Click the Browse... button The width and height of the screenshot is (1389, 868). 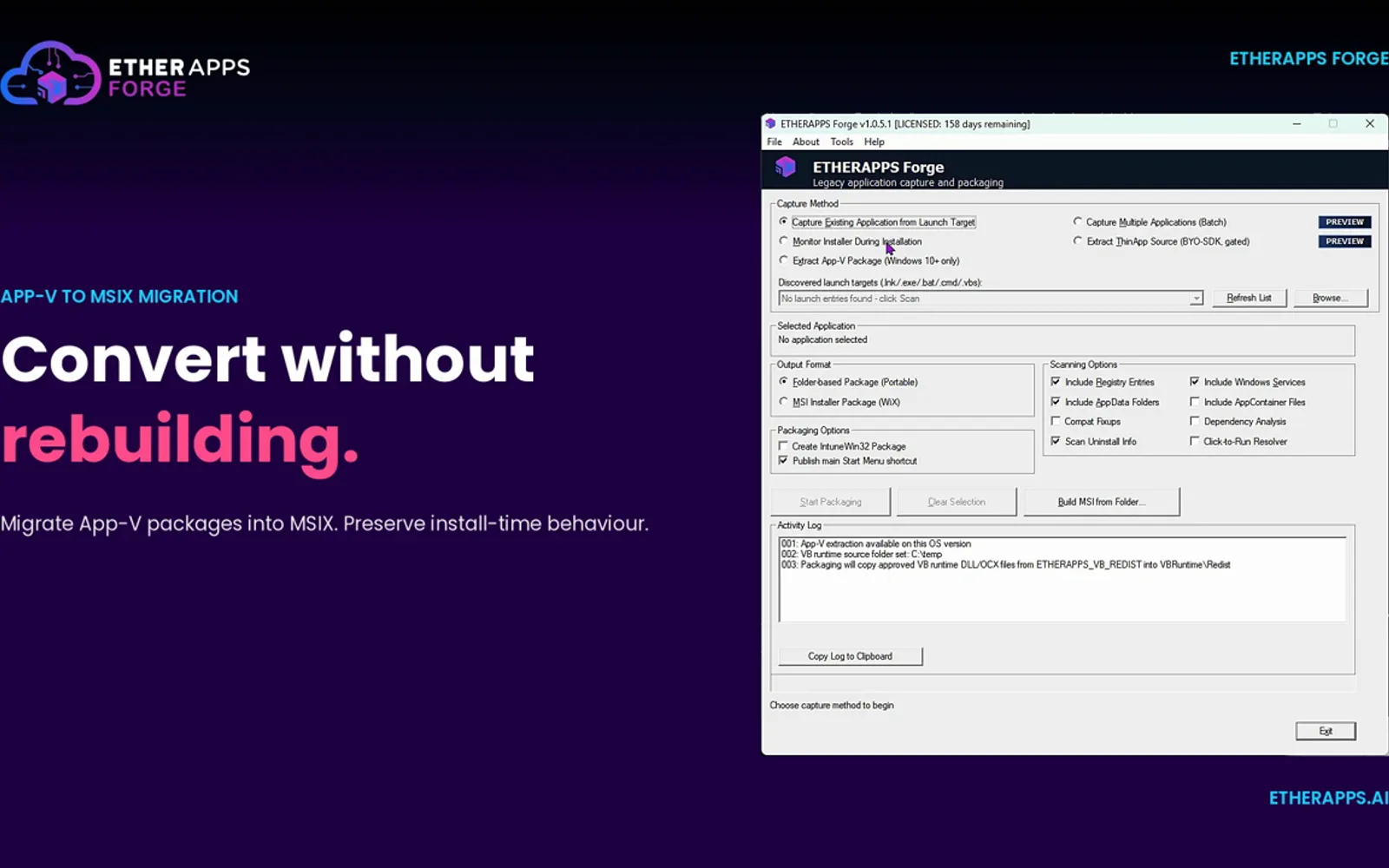pos(1330,298)
